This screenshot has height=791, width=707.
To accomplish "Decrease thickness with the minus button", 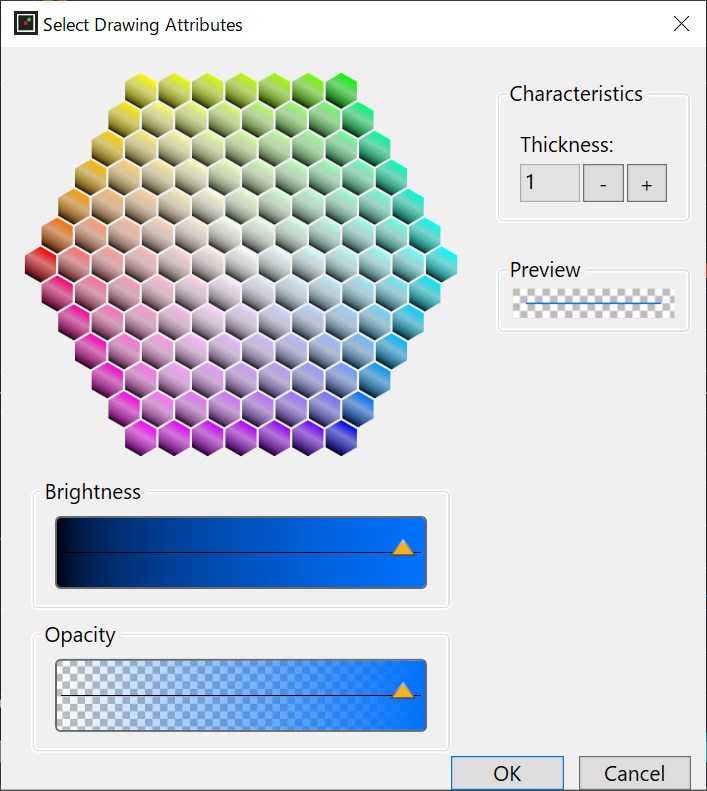I will 603,184.
